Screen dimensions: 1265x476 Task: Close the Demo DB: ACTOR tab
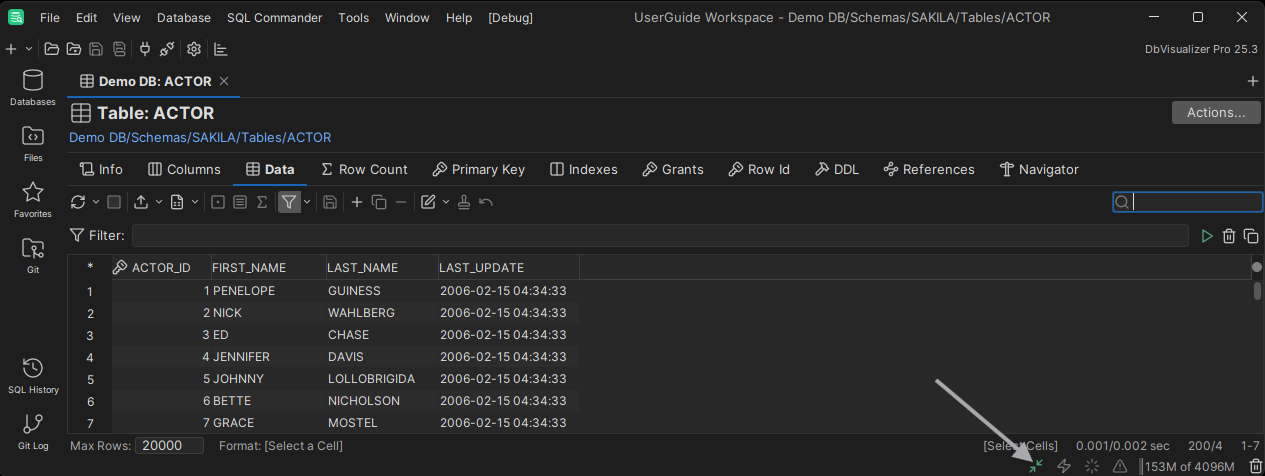point(224,81)
